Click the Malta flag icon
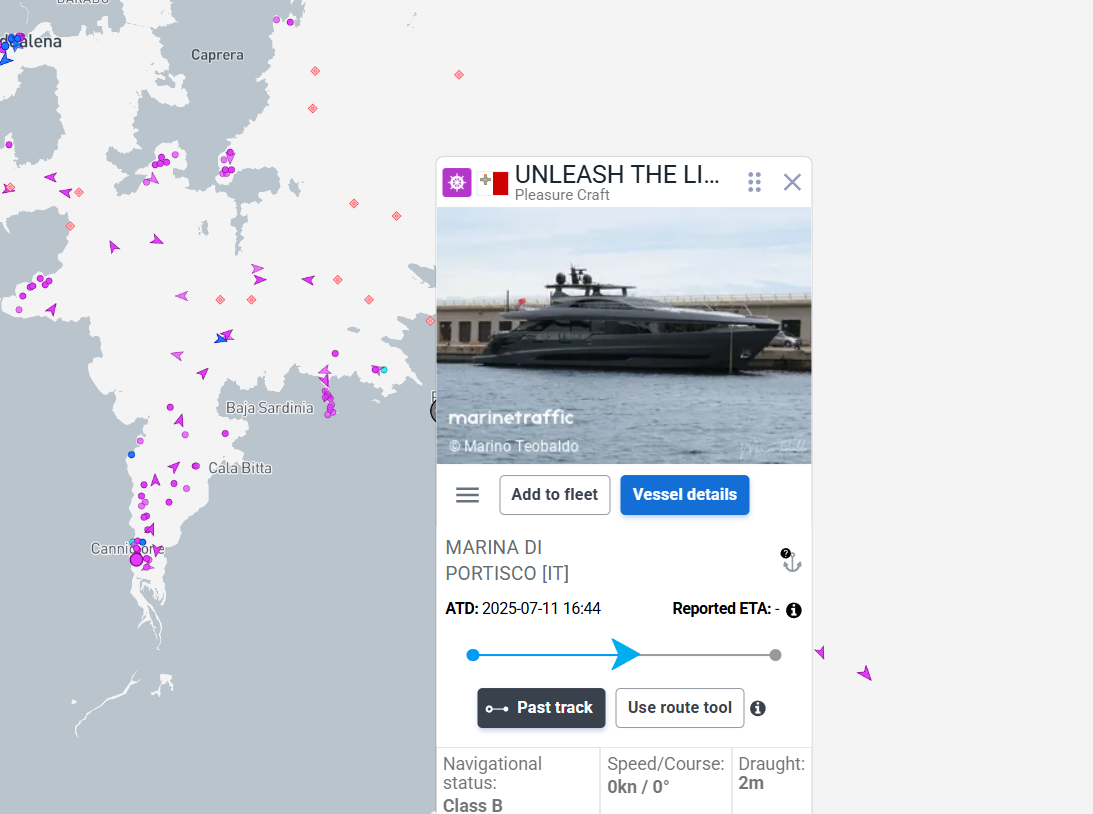1093x814 pixels. pyautogui.click(x=493, y=183)
